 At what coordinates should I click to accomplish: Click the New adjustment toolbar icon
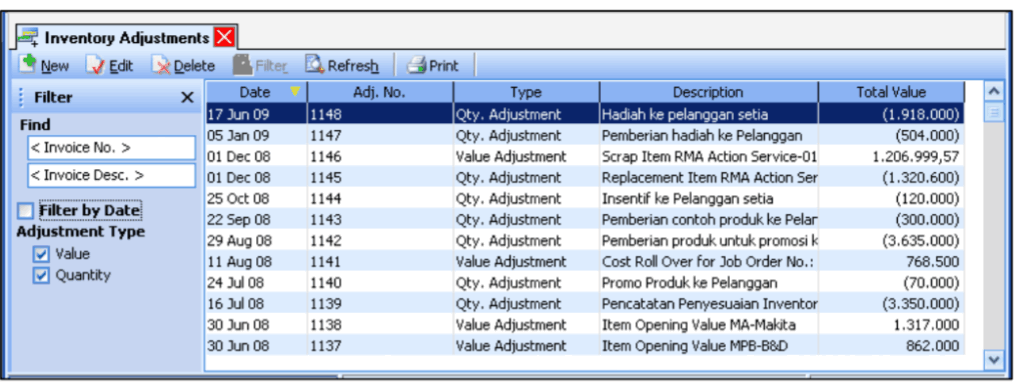click(28, 65)
